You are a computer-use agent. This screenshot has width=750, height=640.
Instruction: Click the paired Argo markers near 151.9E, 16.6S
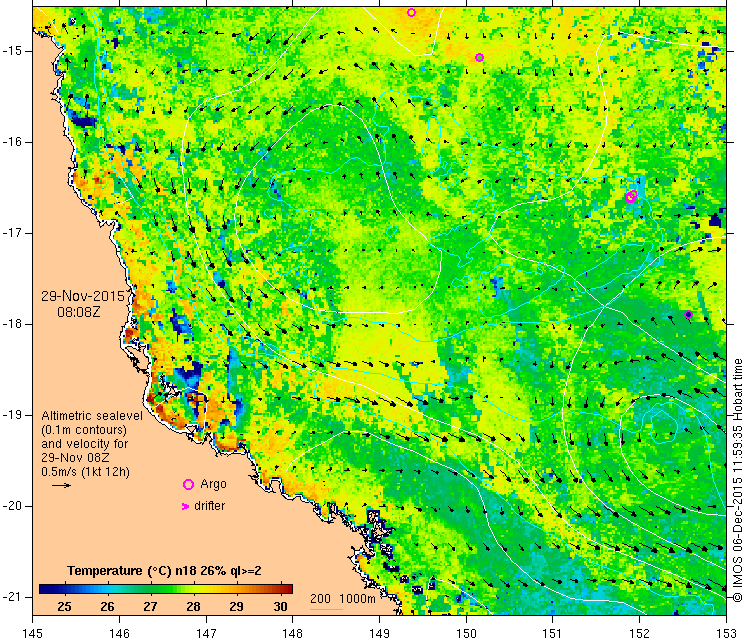631,196
